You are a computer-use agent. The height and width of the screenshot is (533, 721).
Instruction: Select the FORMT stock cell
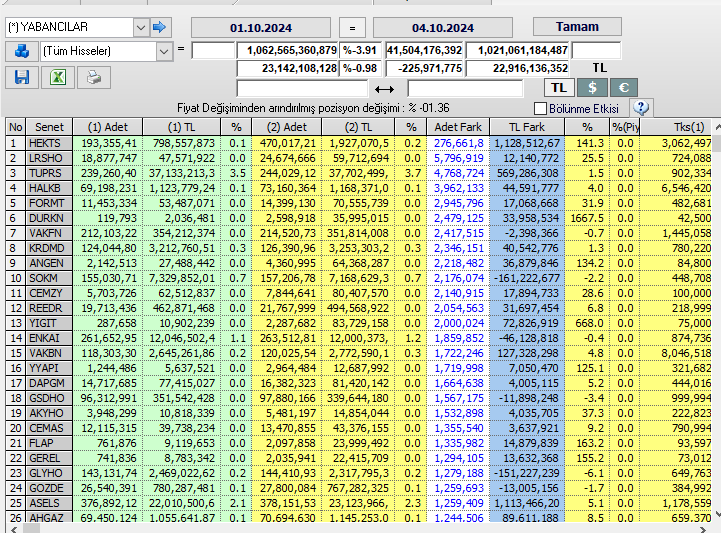pos(49,203)
